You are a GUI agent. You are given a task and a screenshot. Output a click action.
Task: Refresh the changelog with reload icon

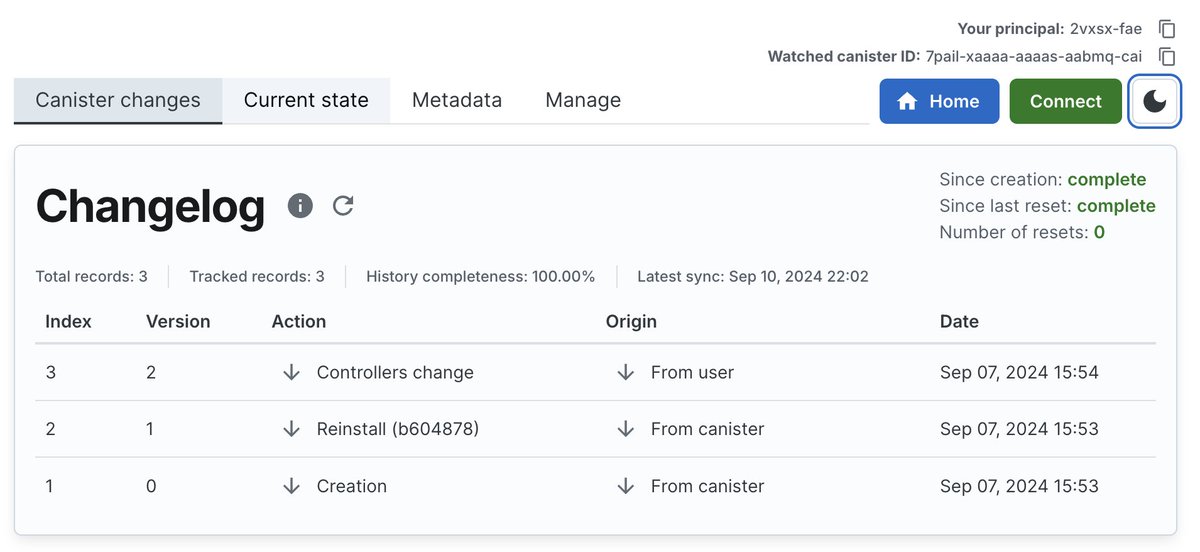click(x=343, y=205)
